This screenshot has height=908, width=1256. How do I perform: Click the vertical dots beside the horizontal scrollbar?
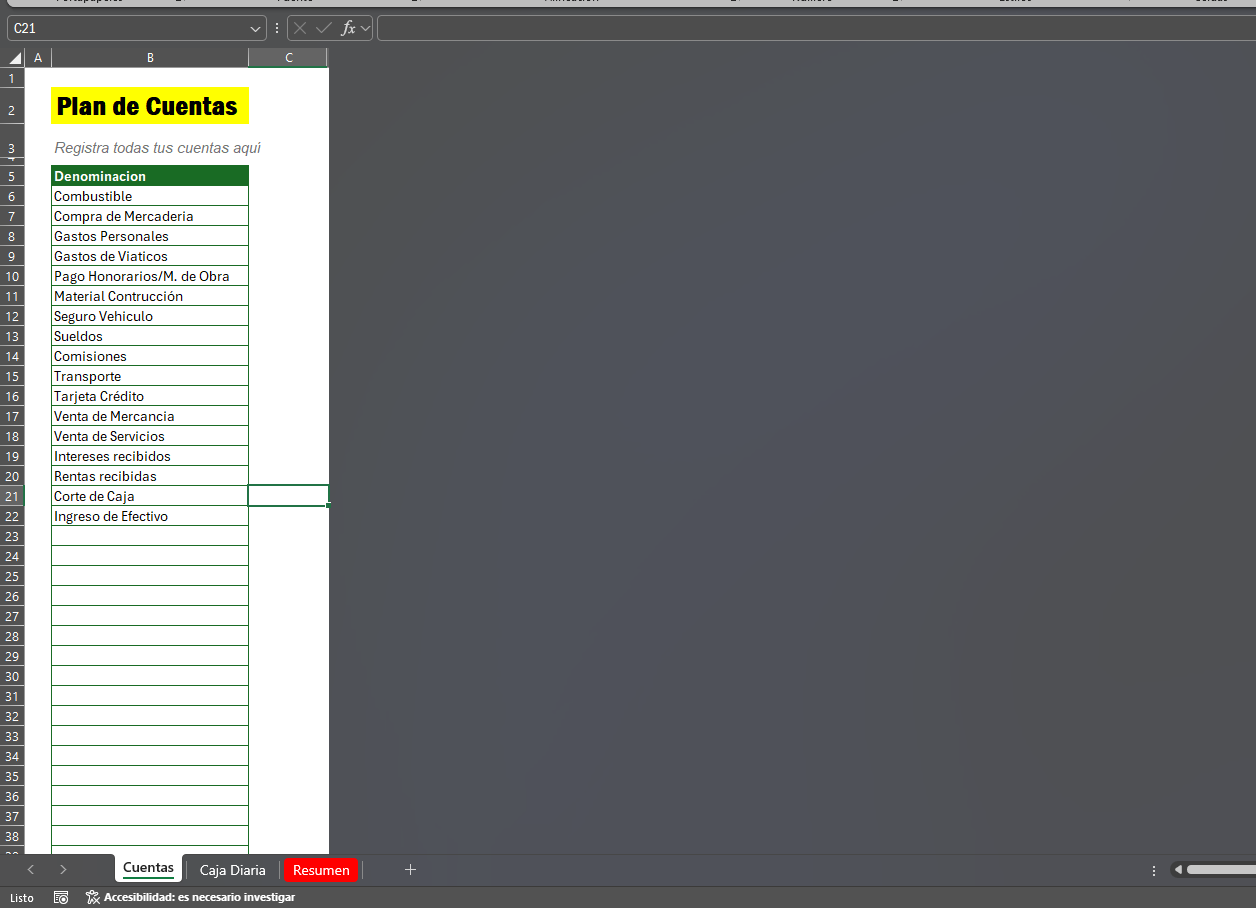coord(1154,870)
